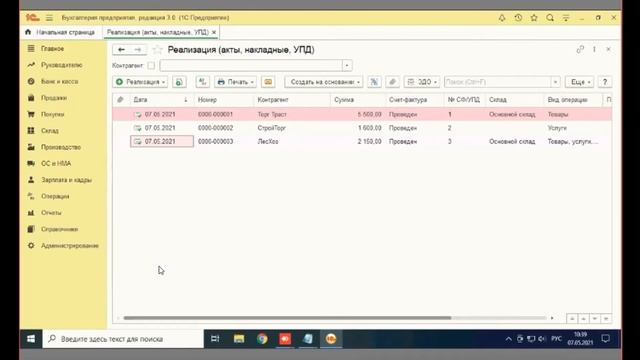This screenshot has height=360, width=640.
Task: Open Windows notification center icon
Action: (606, 339)
